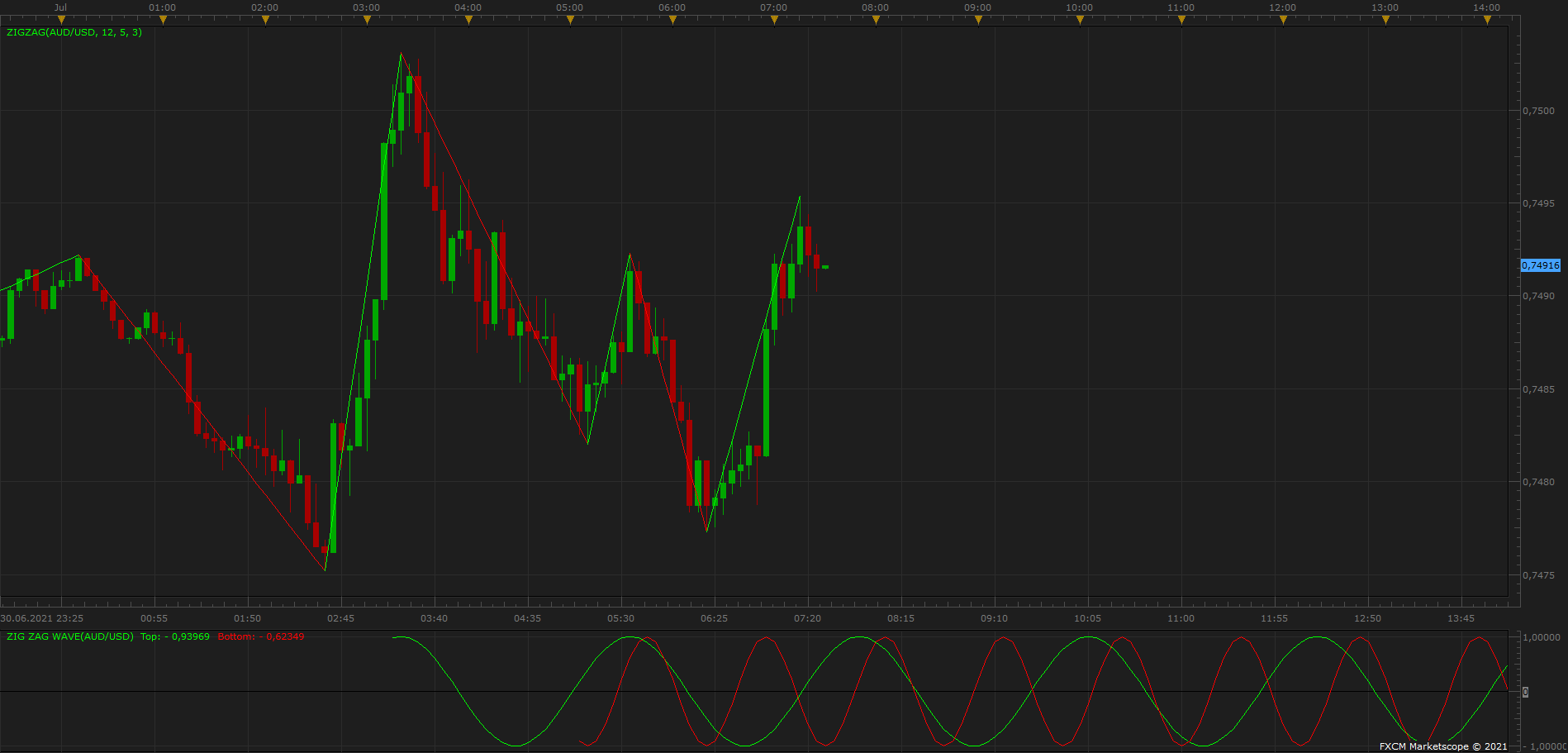Click the blue current price tag 0,74916
Viewport: 1568px width, 753px height.
pyautogui.click(x=1541, y=265)
